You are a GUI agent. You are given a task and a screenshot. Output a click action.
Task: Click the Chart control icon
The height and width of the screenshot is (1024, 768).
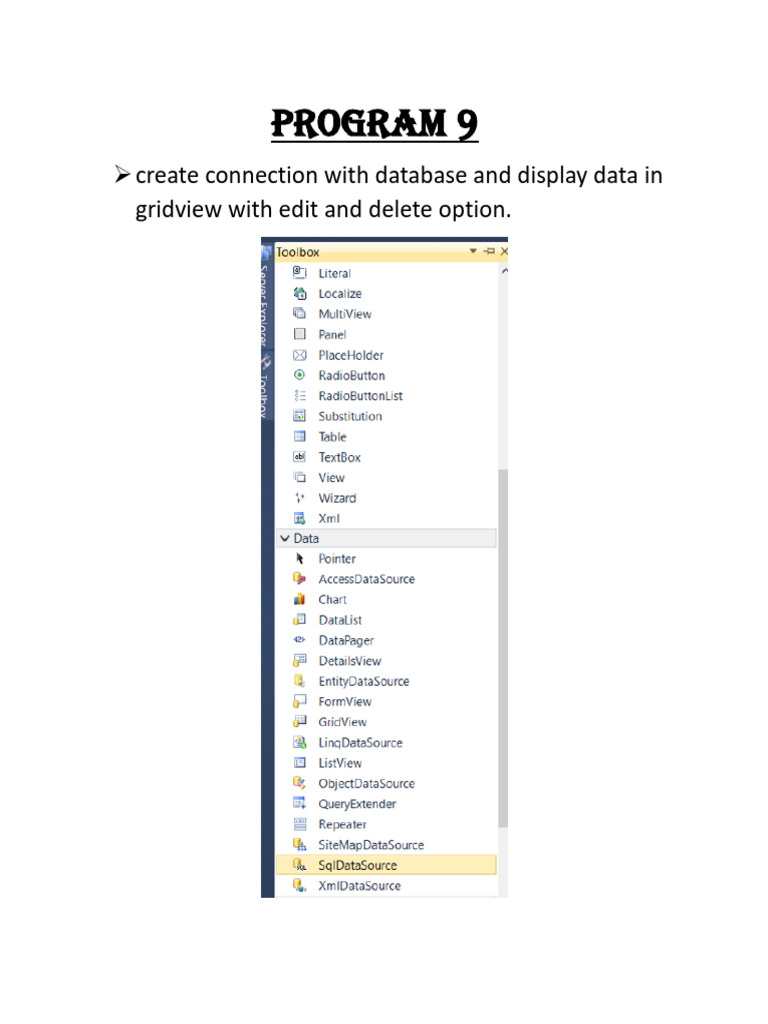[x=299, y=599]
